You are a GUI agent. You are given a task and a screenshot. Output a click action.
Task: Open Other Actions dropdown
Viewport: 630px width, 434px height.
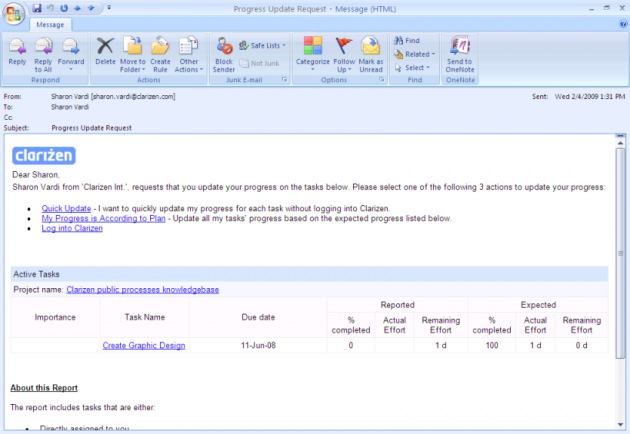coord(188,55)
